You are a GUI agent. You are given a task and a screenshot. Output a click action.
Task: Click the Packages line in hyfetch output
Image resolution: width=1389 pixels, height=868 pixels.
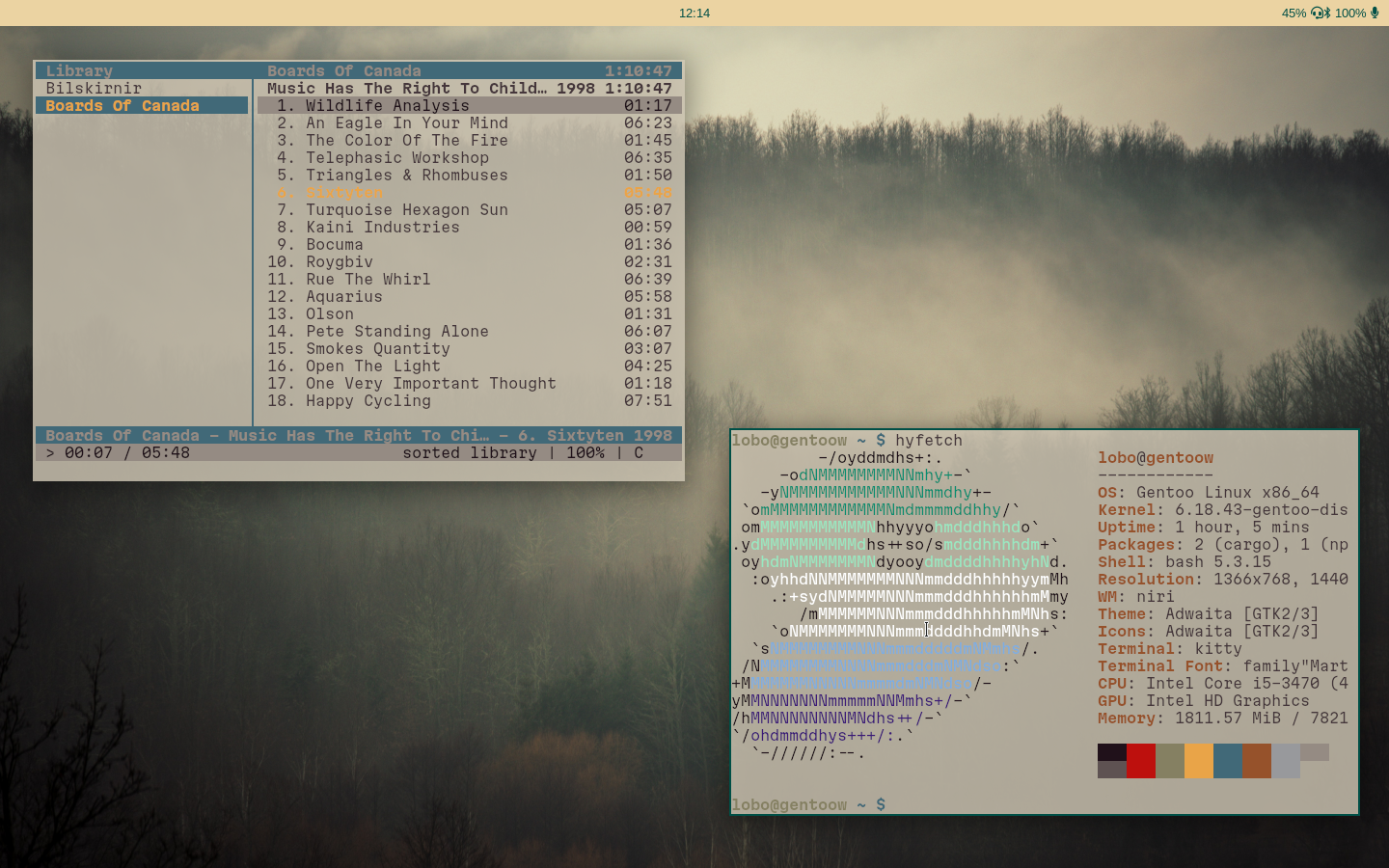coord(1223,544)
